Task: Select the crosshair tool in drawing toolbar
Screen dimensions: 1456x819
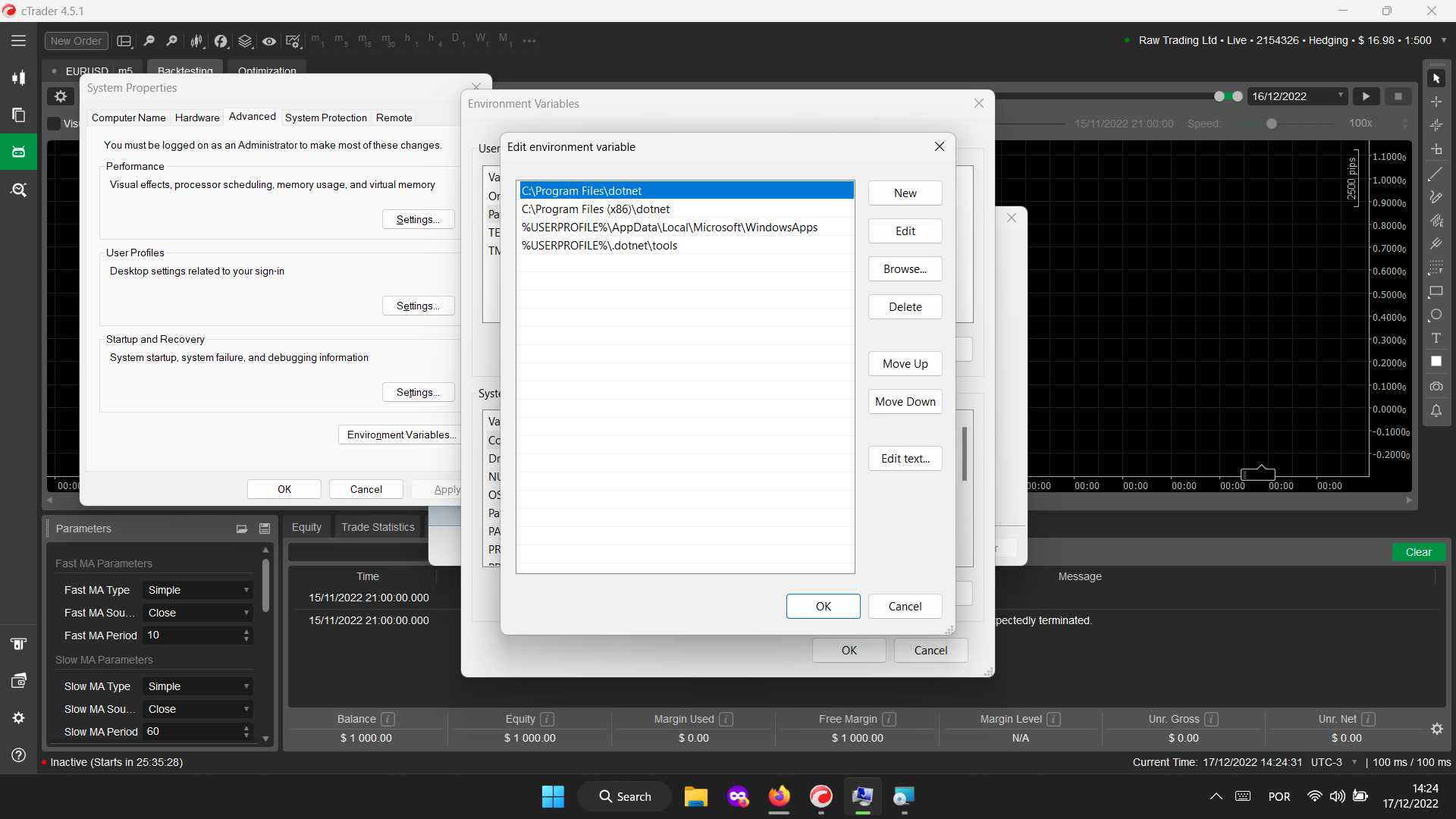Action: [x=1436, y=102]
